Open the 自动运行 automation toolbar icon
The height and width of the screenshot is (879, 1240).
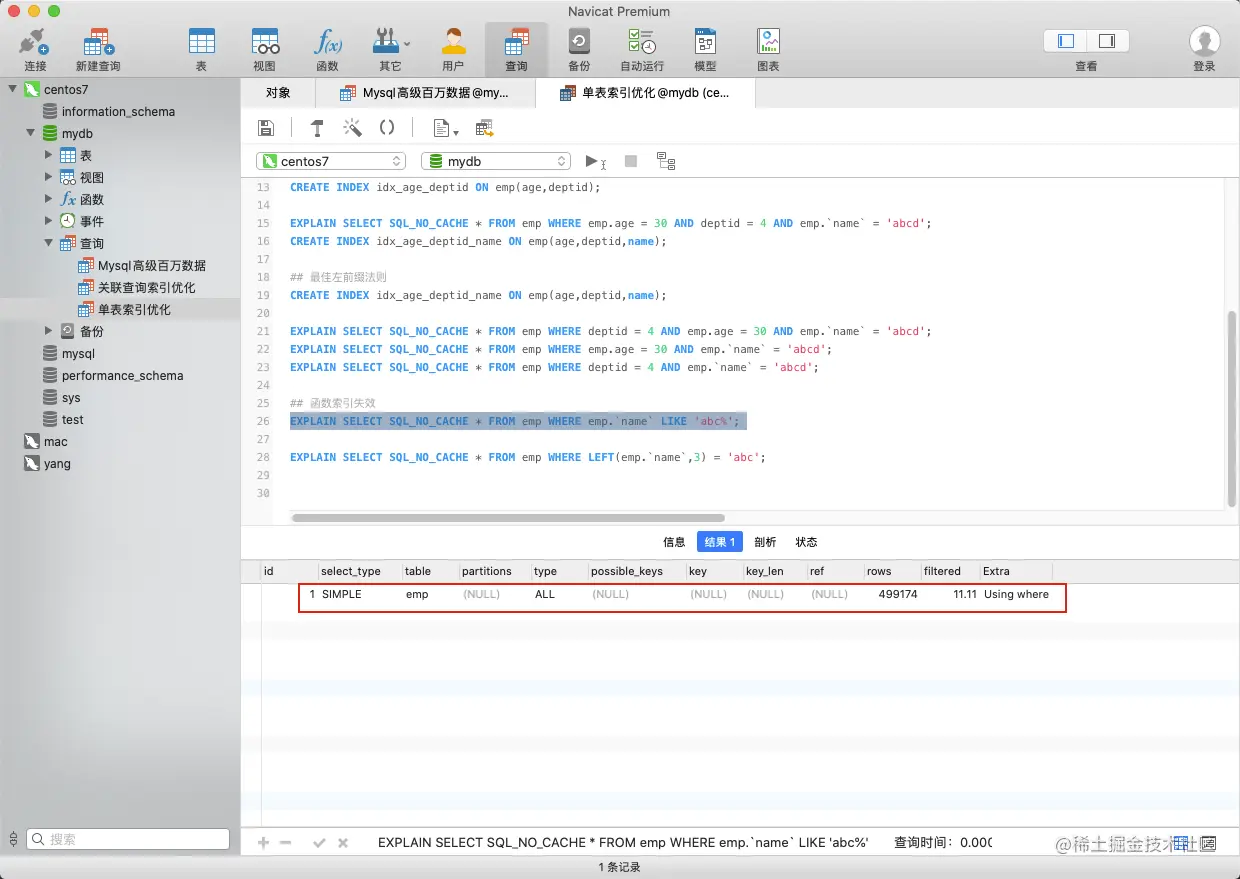(642, 49)
